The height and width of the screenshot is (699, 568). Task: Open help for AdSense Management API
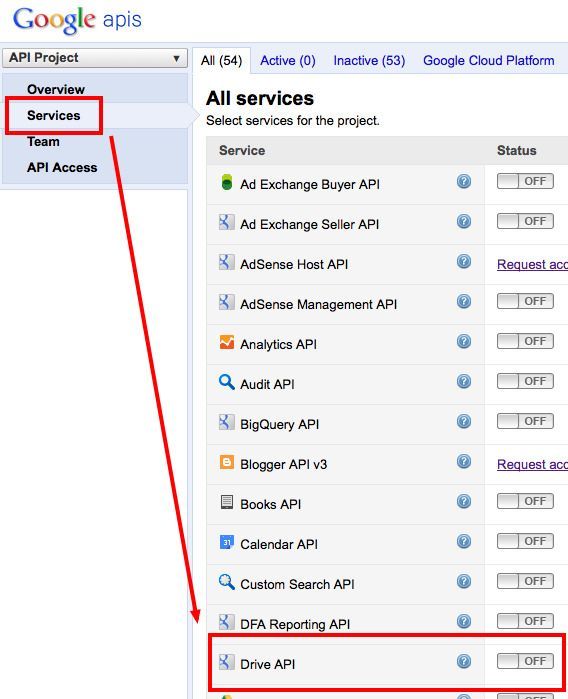click(464, 301)
